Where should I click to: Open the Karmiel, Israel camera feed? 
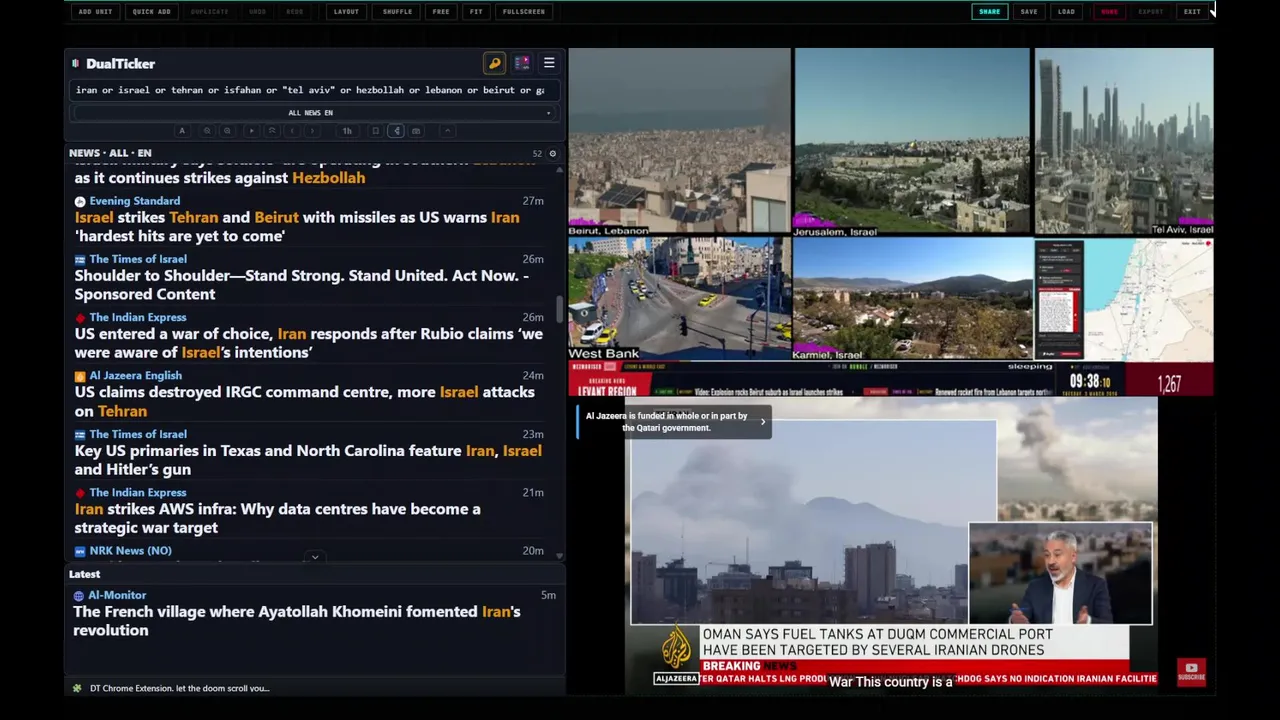coord(912,298)
